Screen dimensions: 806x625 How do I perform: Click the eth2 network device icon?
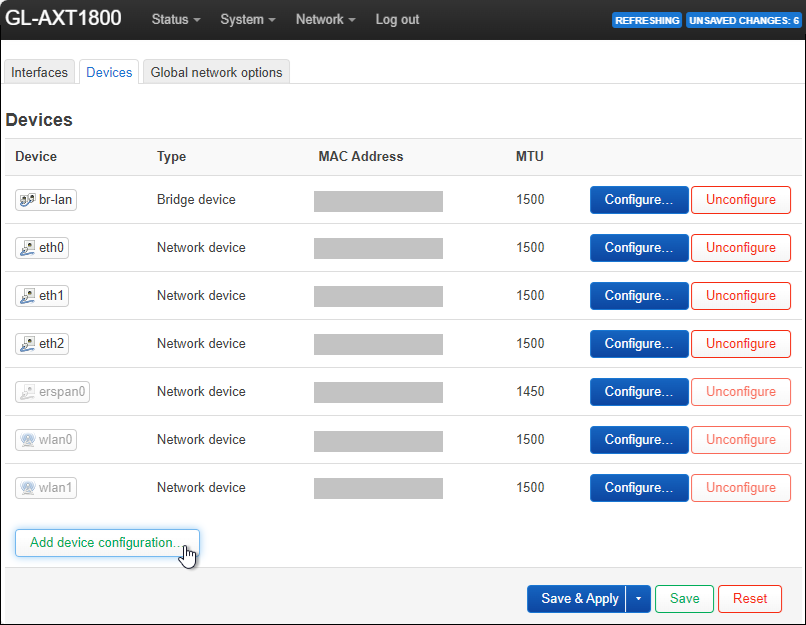pos(27,344)
